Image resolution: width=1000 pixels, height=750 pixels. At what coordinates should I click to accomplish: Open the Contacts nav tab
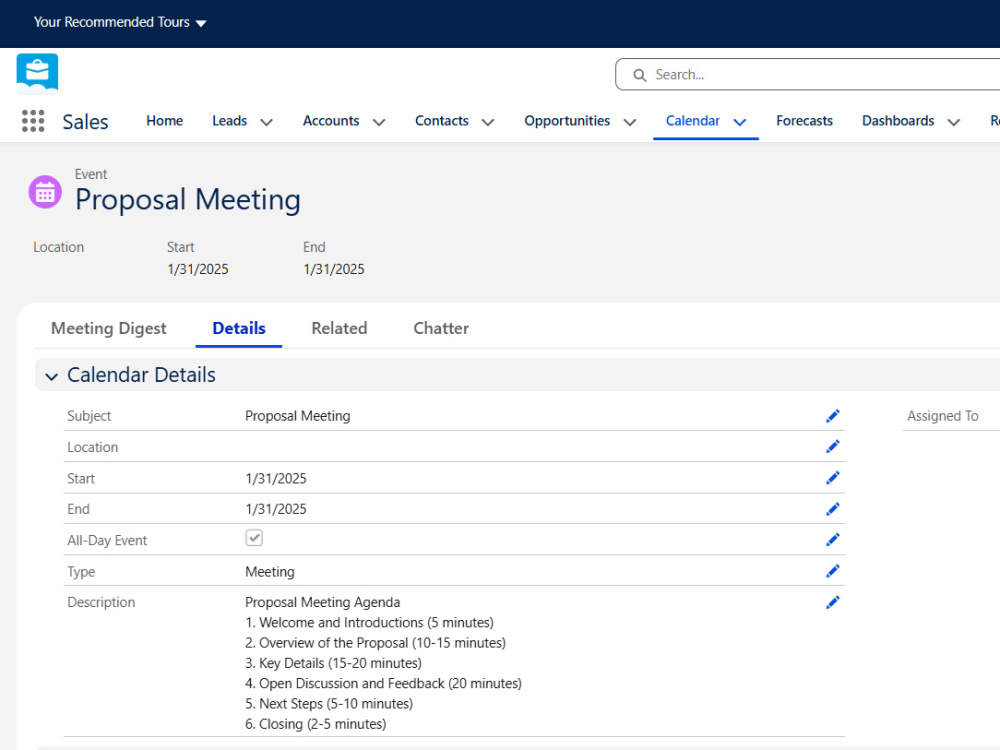(x=441, y=121)
